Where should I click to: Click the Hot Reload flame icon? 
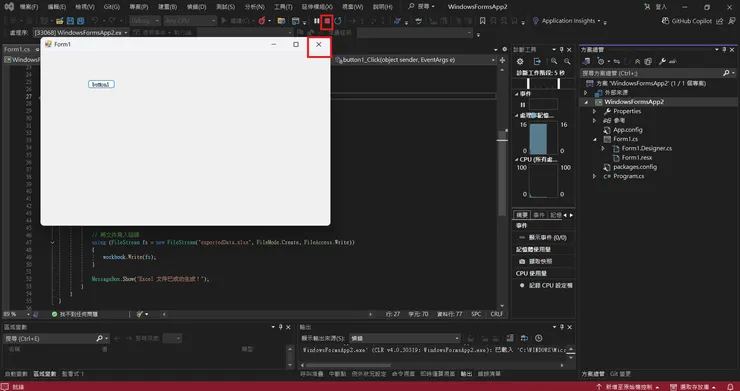pyautogui.click(x=262, y=21)
